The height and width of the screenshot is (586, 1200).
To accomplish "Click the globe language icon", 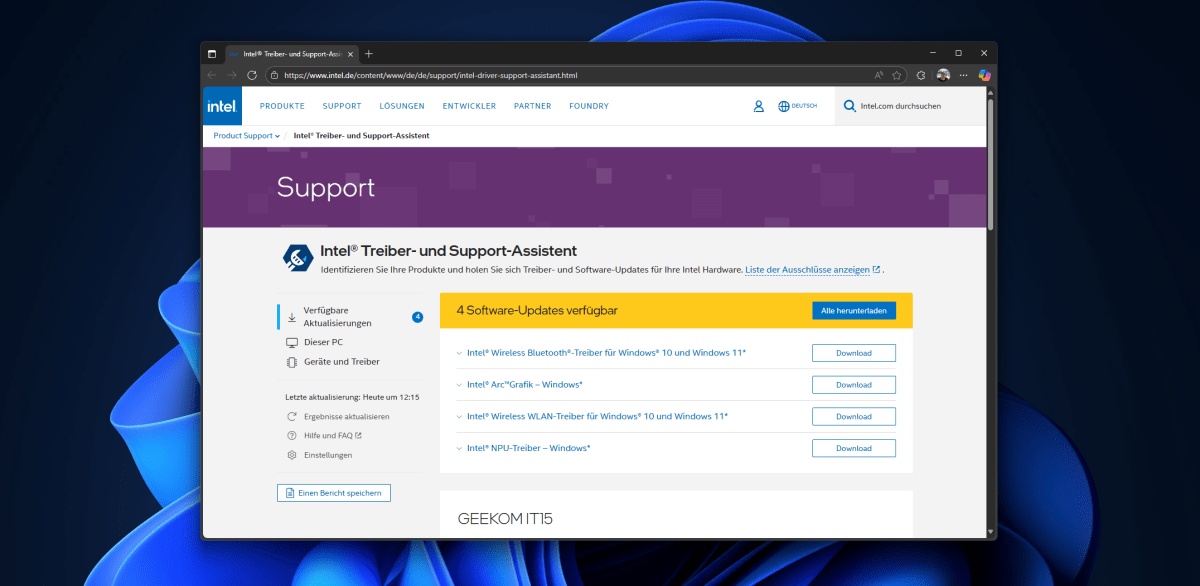I will coord(784,106).
